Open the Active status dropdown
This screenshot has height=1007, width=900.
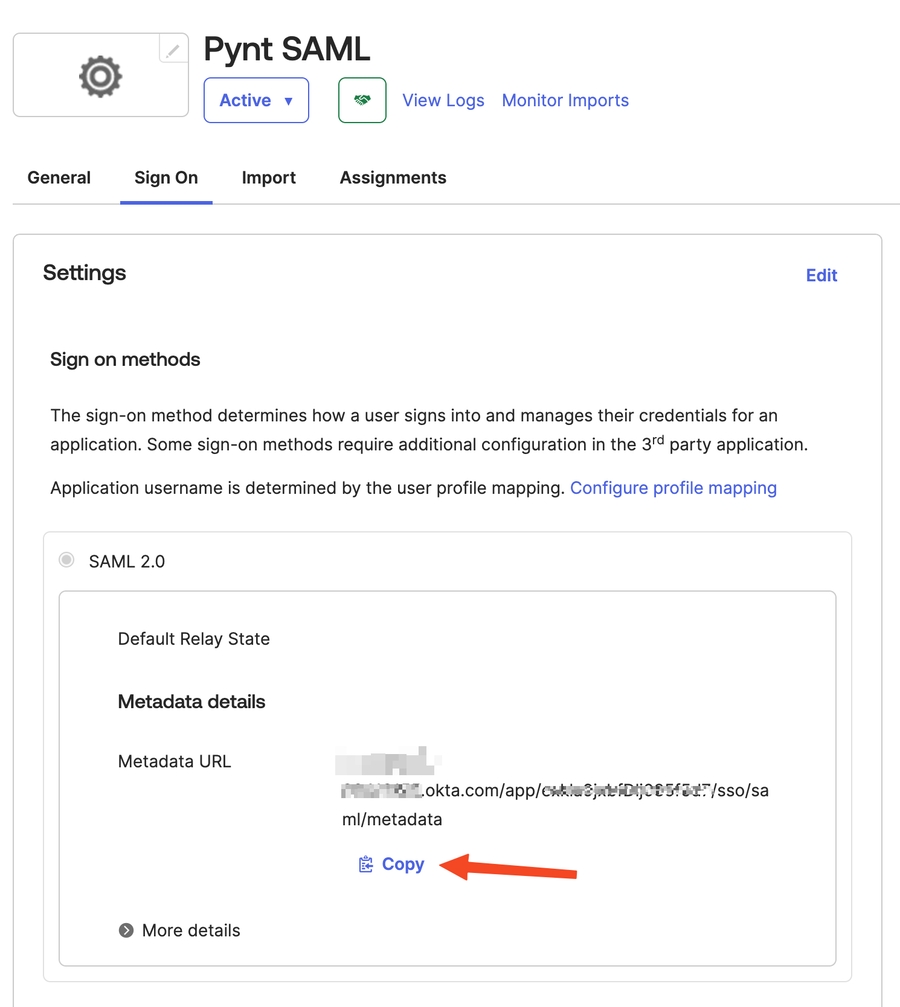point(256,100)
